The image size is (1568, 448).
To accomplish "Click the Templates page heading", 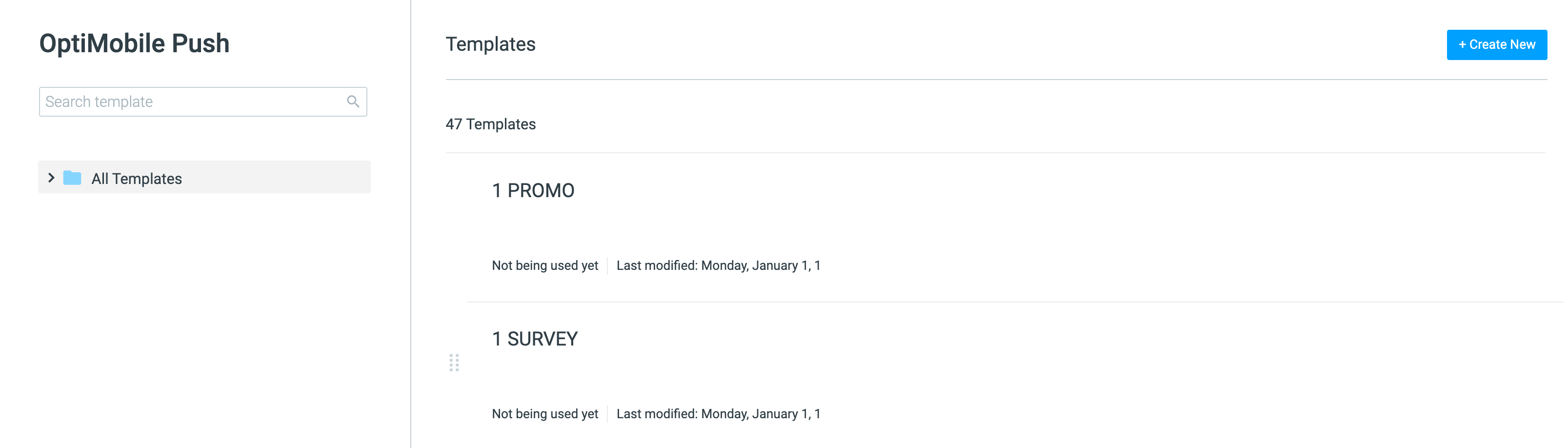I will (491, 44).
